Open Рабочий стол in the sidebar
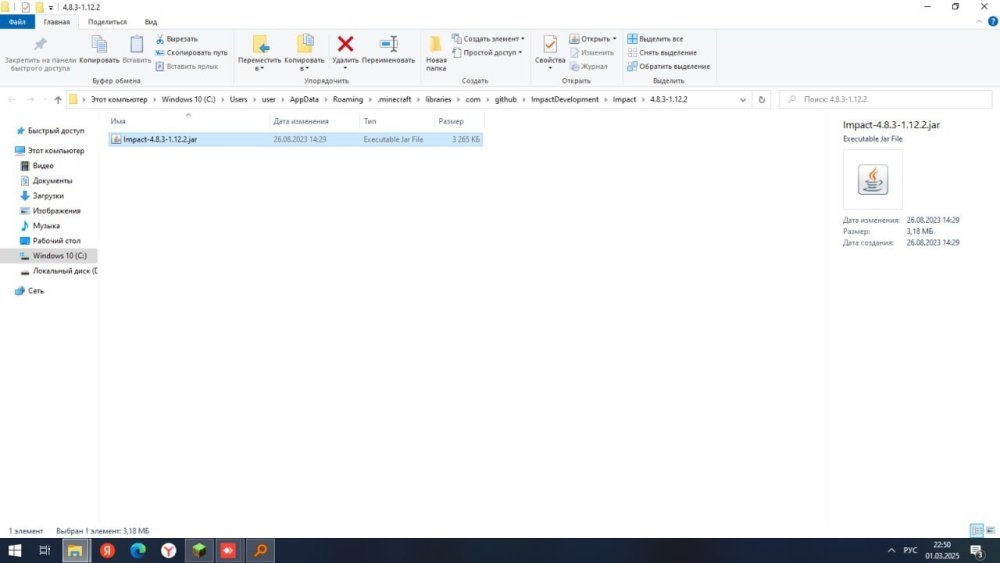The width and height of the screenshot is (1000, 563). click(50, 240)
